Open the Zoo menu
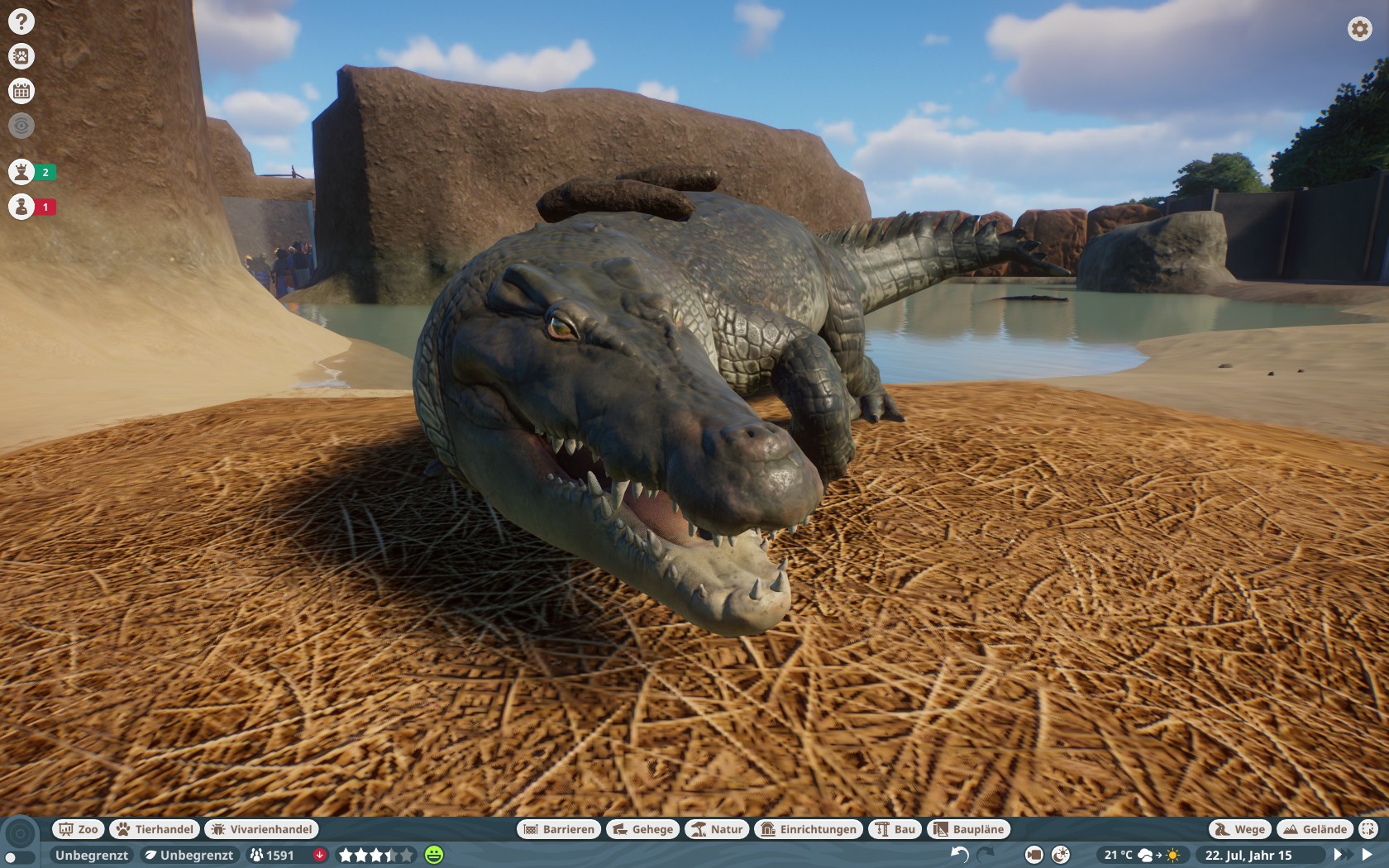1389x868 pixels. click(79, 829)
